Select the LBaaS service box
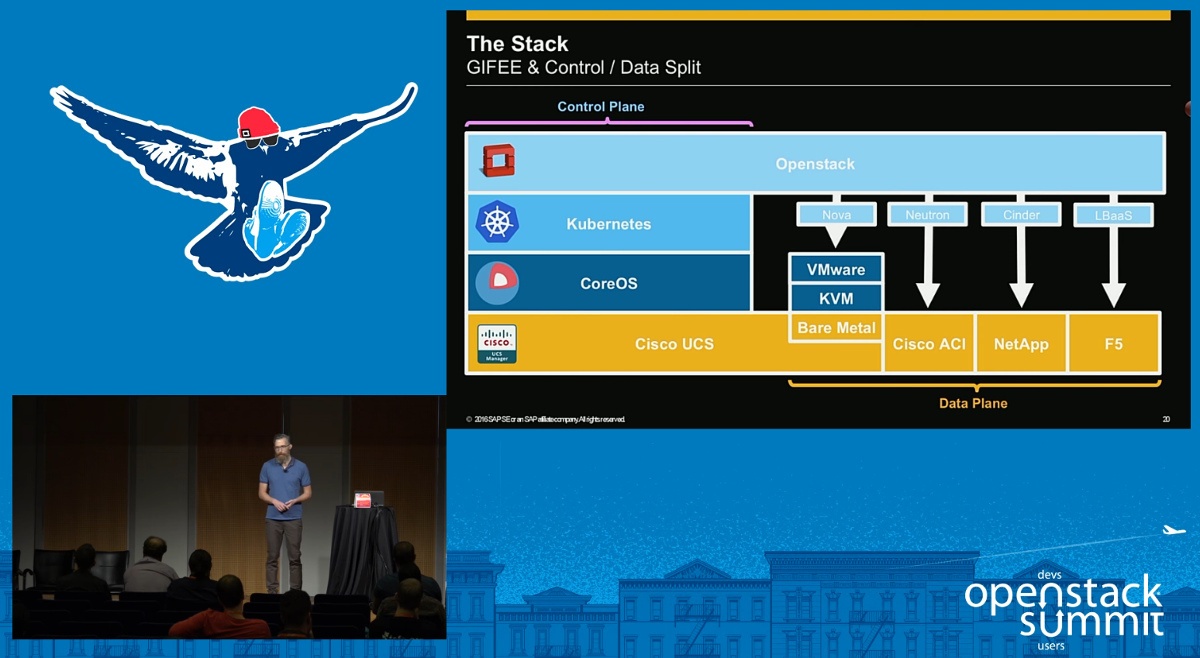 pos(1113,214)
